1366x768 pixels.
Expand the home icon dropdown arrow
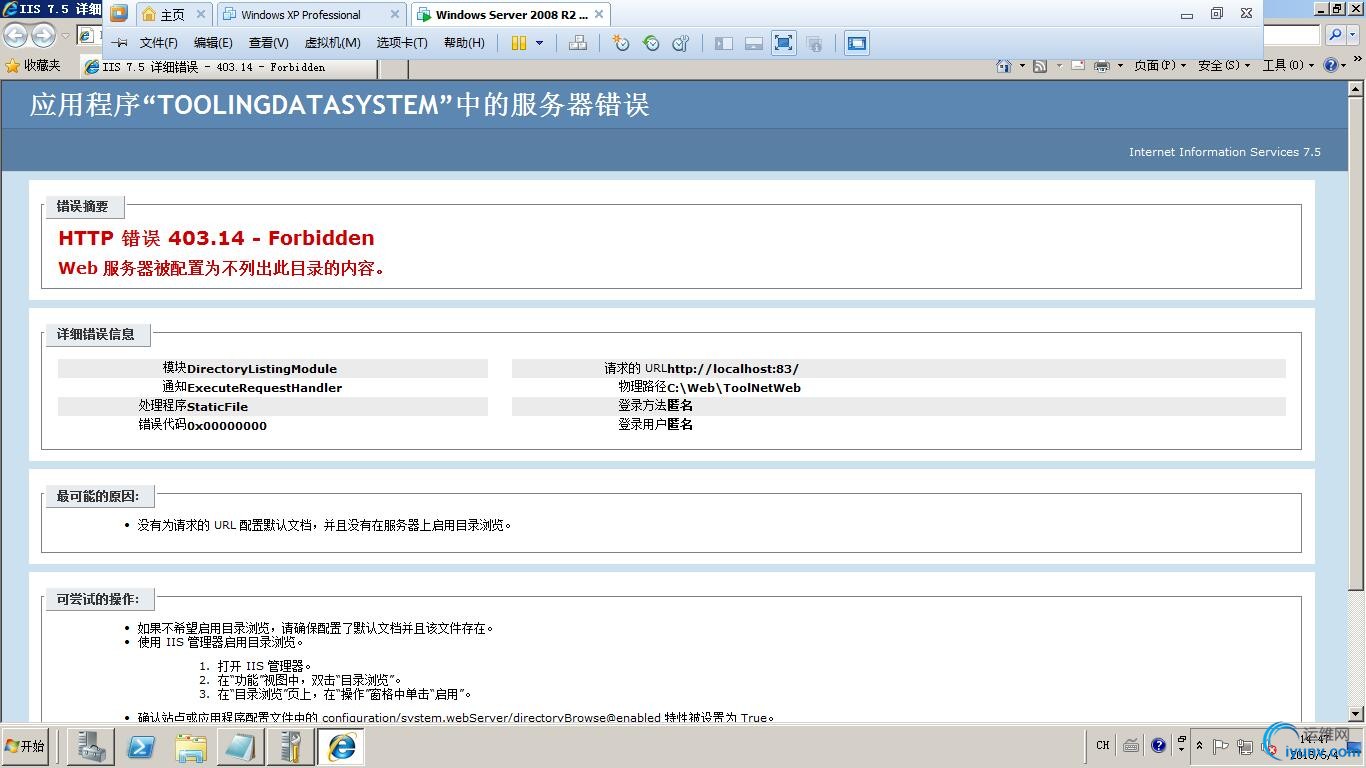1022,66
